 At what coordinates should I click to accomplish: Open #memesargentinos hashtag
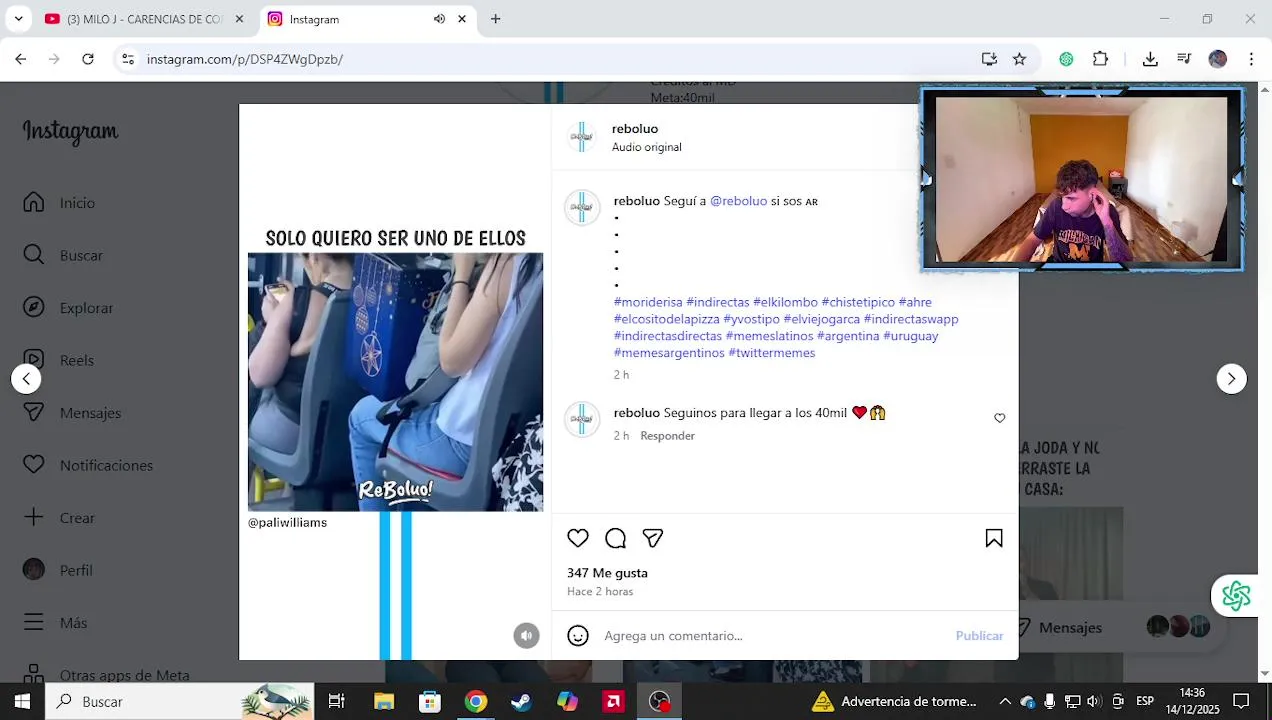coord(669,353)
